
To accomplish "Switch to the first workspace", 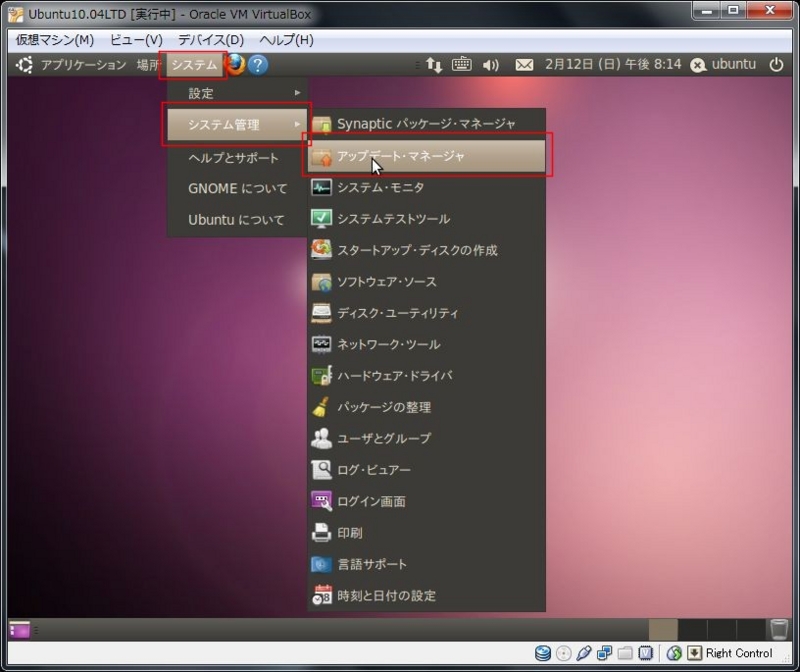I will tap(663, 629).
